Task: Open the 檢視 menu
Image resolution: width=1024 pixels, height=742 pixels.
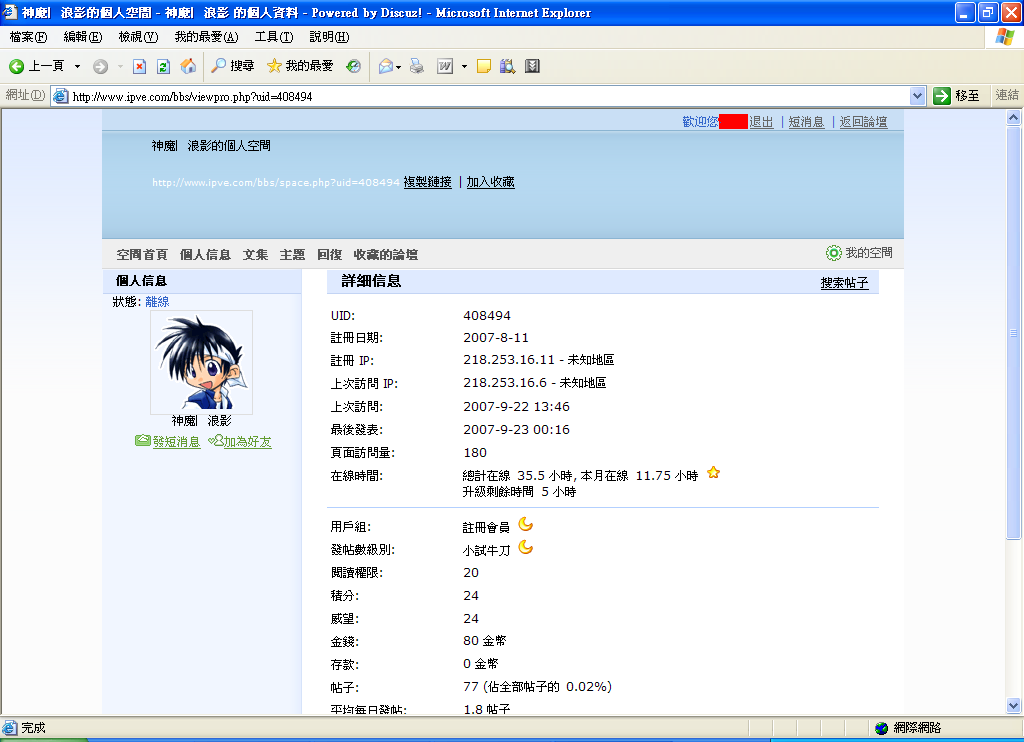Action: (x=138, y=37)
